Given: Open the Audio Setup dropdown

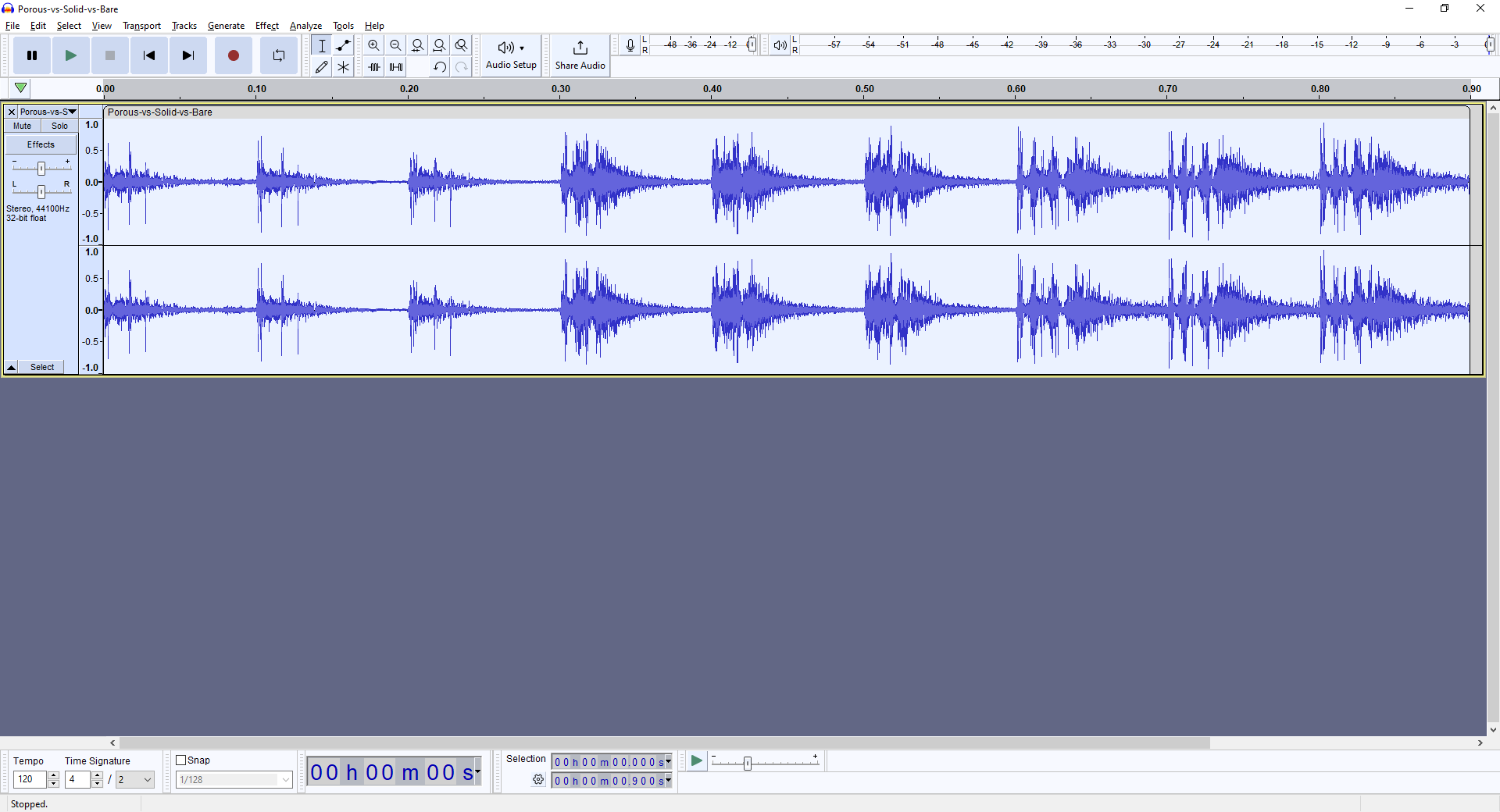Looking at the screenshot, I should (511, 55).
